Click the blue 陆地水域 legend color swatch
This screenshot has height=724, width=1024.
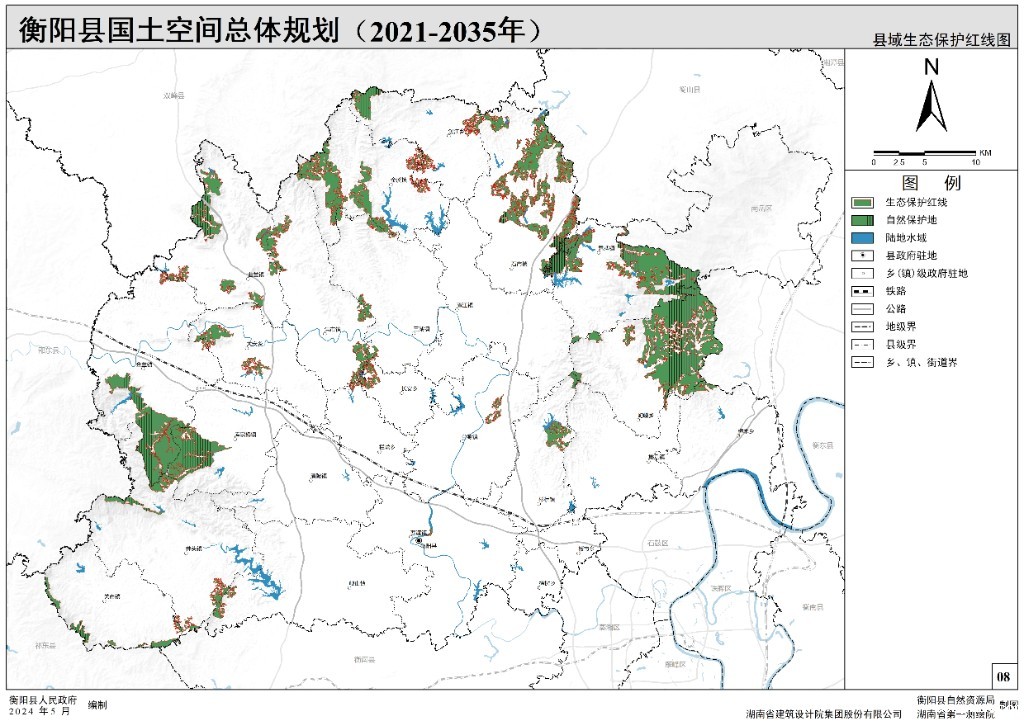864,238
